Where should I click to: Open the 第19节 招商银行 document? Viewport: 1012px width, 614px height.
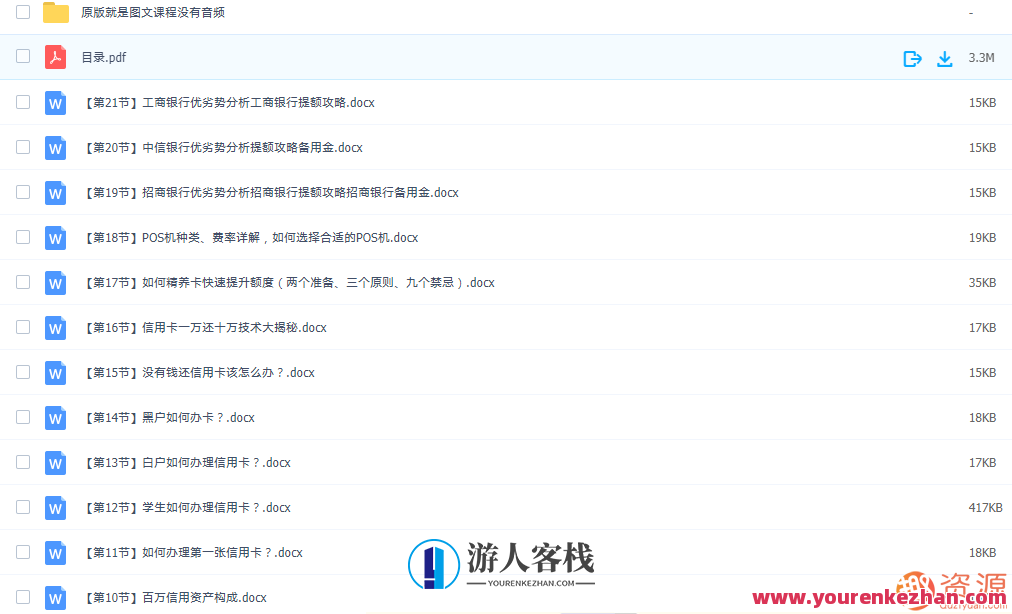[x=270, y=192]
